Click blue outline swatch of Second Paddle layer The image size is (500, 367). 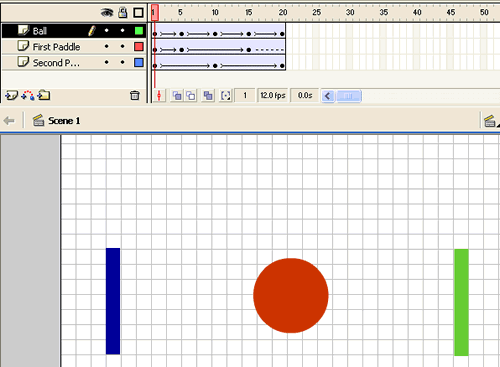click(139, 63)
